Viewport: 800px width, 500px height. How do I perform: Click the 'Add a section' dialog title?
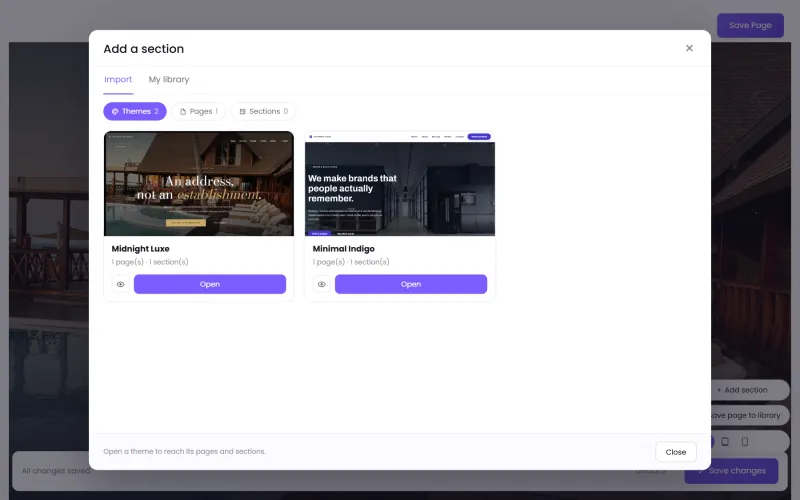pyautogui.click(x=143, y=49)
